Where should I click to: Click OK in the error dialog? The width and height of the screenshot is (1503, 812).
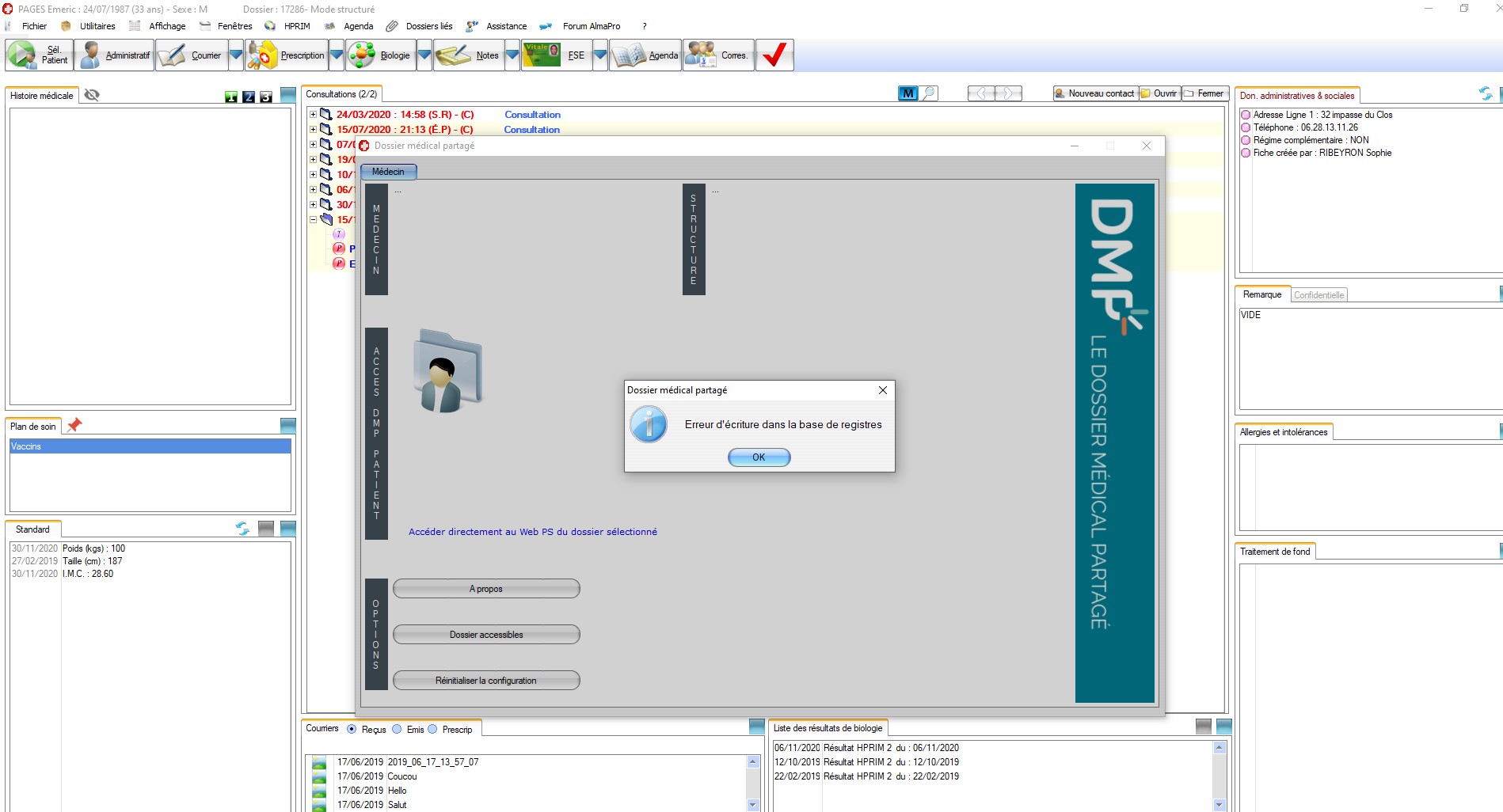(x=759, y=457)
